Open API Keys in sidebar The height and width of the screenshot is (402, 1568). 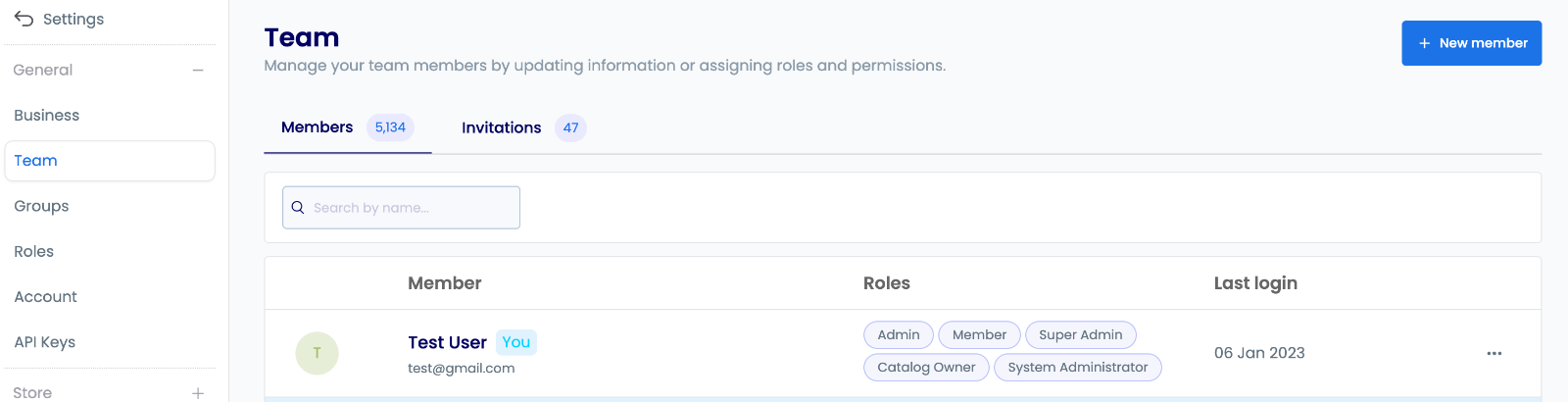click(45, 342)
